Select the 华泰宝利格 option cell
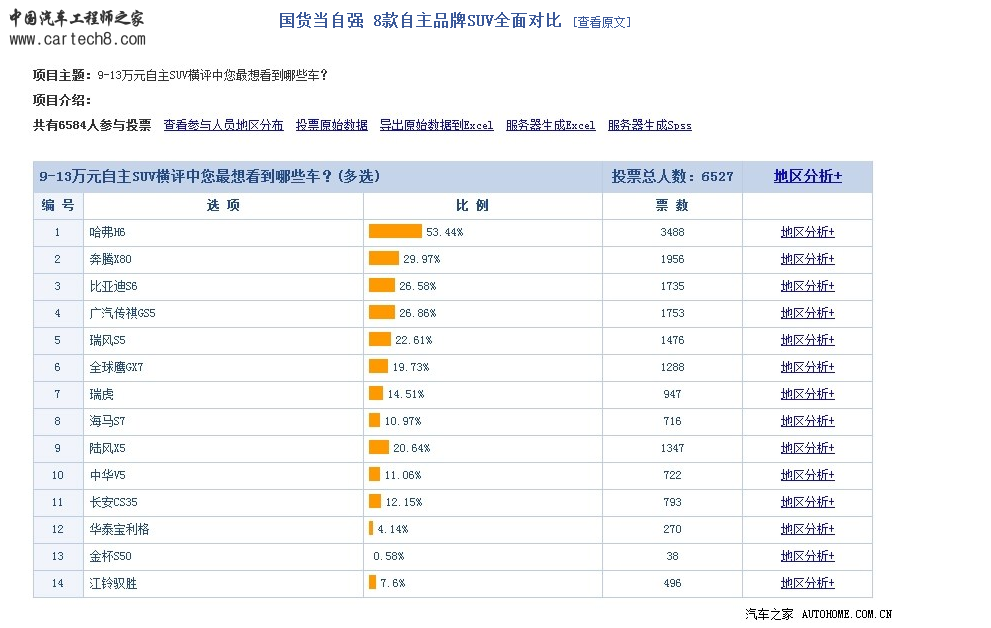The image size is (991, 628). tap(223, 529)
